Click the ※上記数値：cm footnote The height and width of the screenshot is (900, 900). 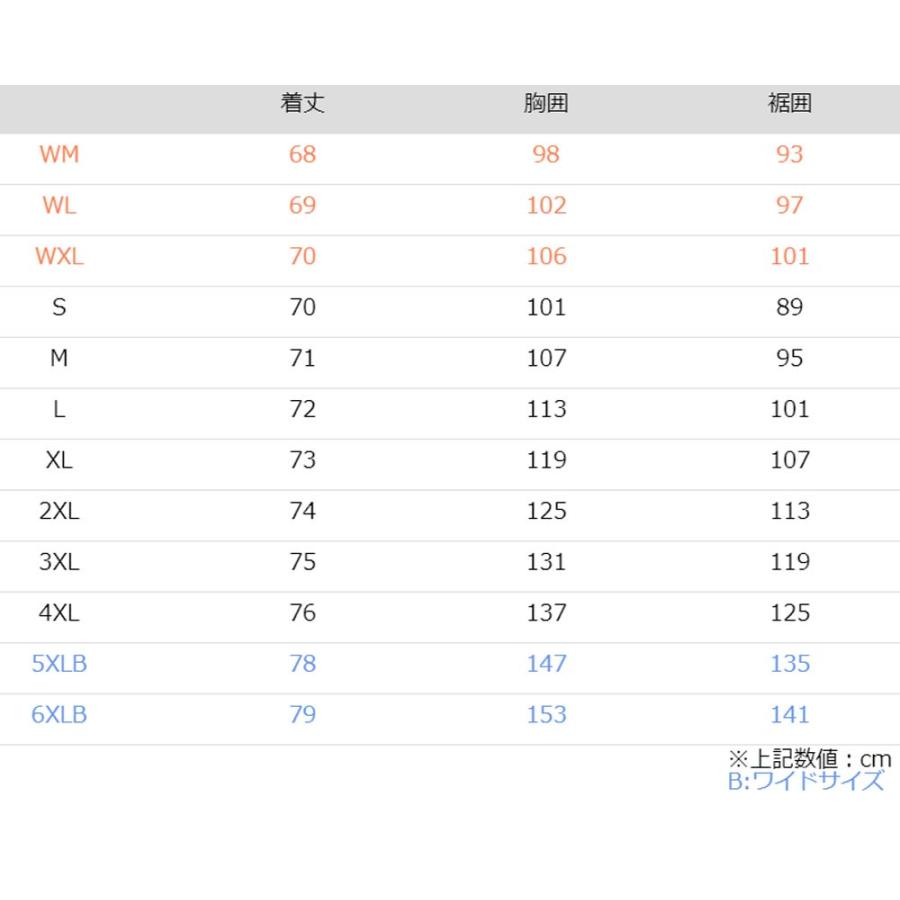[810, 759]
